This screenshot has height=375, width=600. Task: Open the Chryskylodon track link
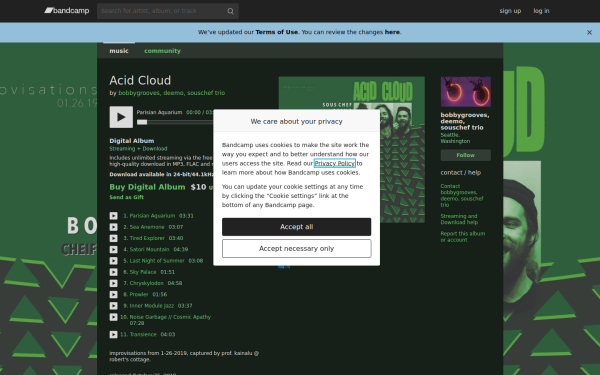coord(147,284)
